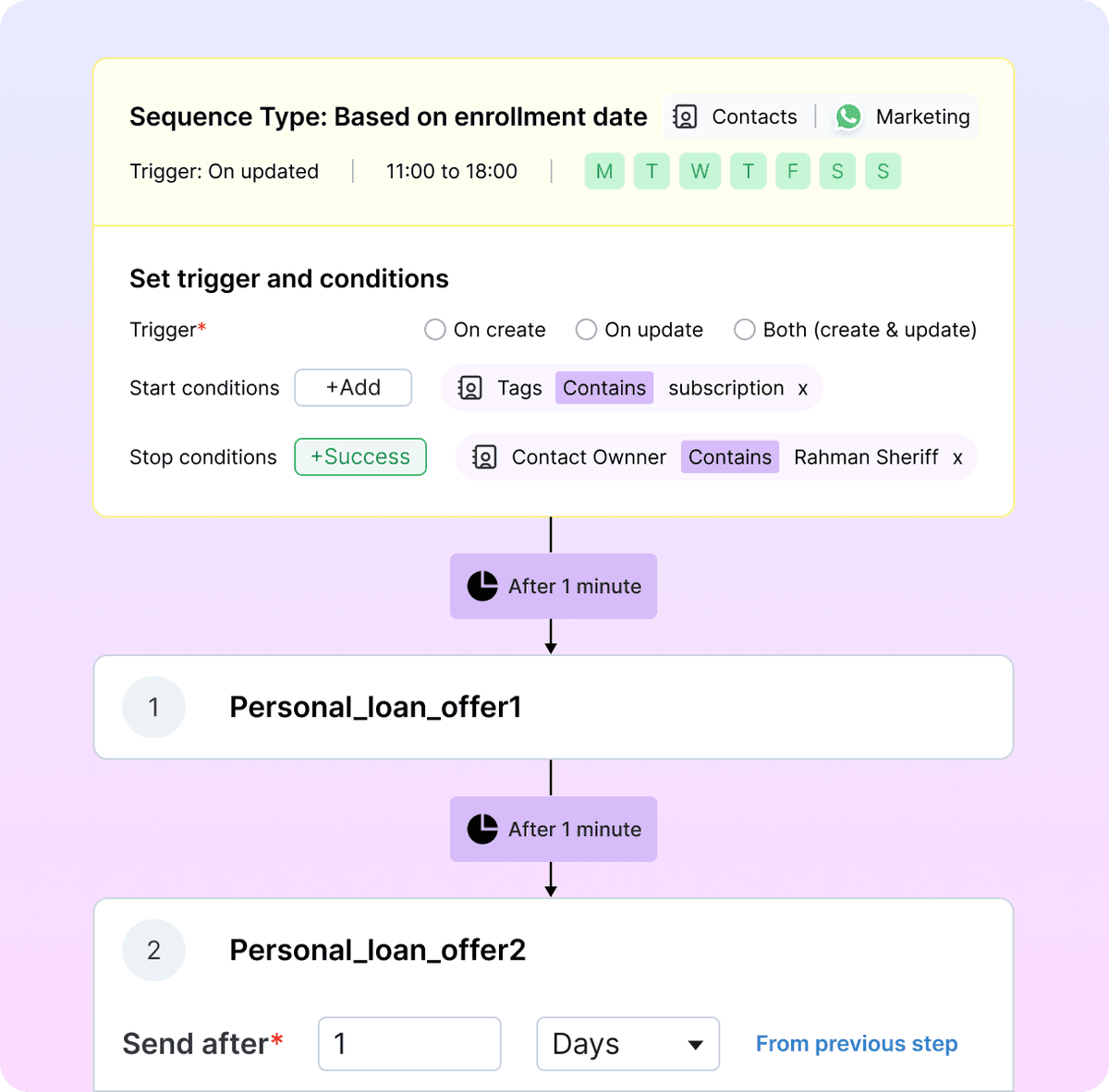Click the contact icon beside Contact Owner
Image resolution: width=1109 pixels, height=1092 pixels.
(x=485, y=457)
